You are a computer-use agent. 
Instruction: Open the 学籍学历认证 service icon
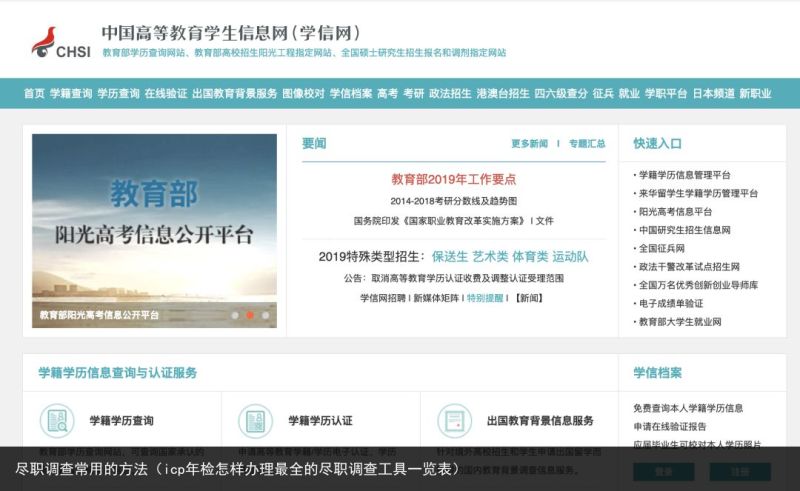point(256,421)
